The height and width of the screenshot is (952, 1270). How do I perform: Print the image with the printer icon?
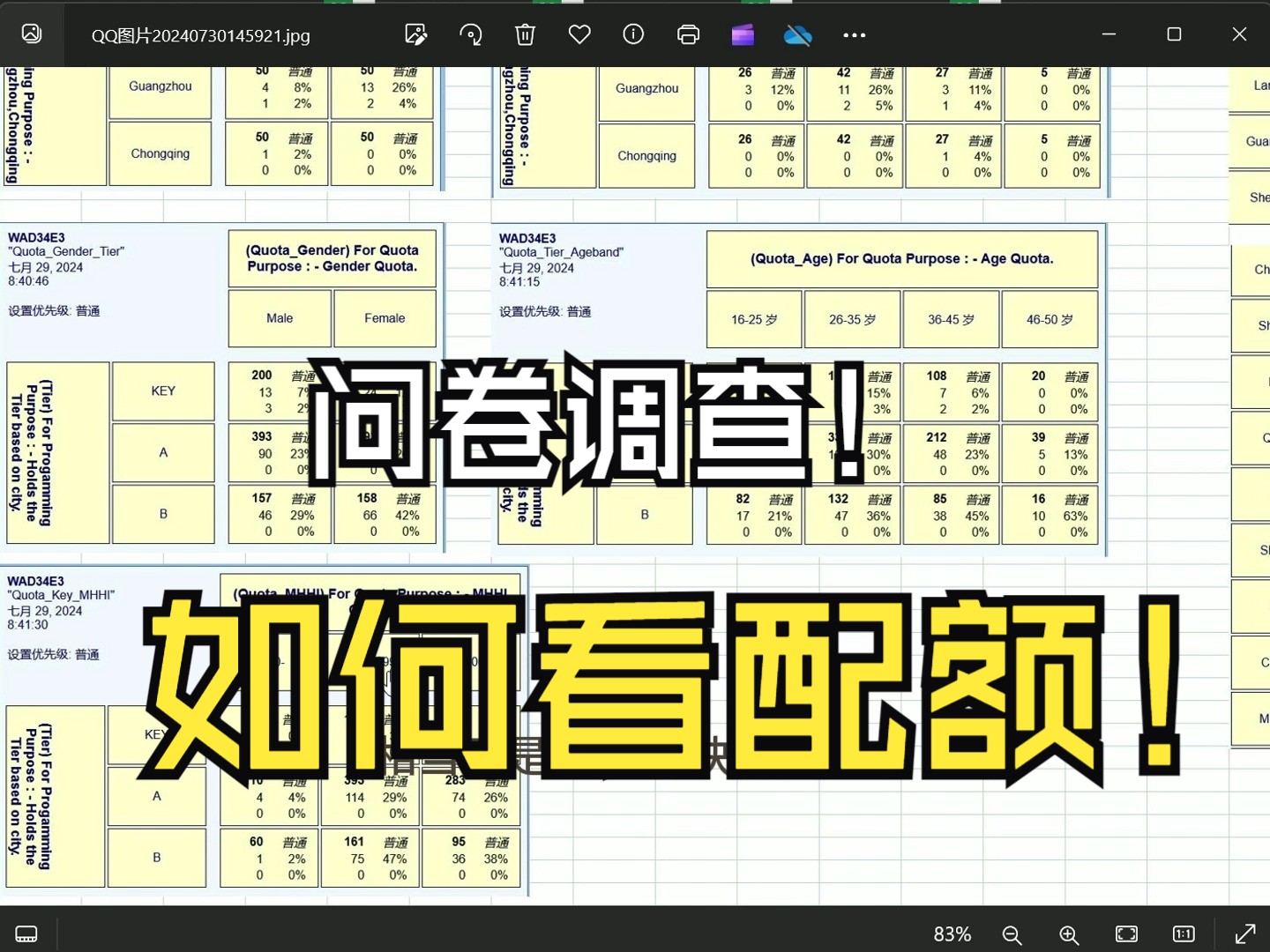click(x=688, y=34)
